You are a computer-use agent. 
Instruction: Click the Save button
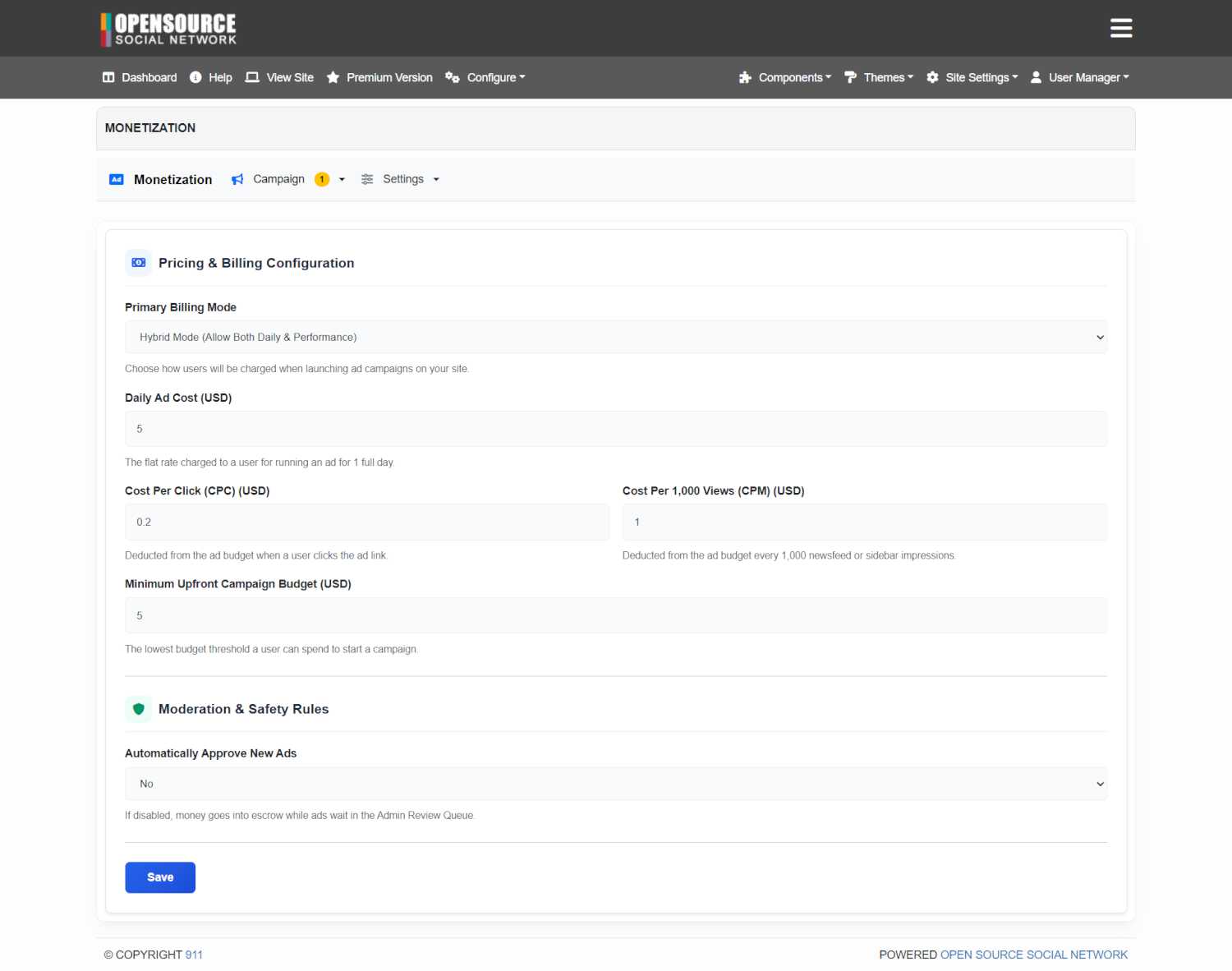[x=160, y=877]
